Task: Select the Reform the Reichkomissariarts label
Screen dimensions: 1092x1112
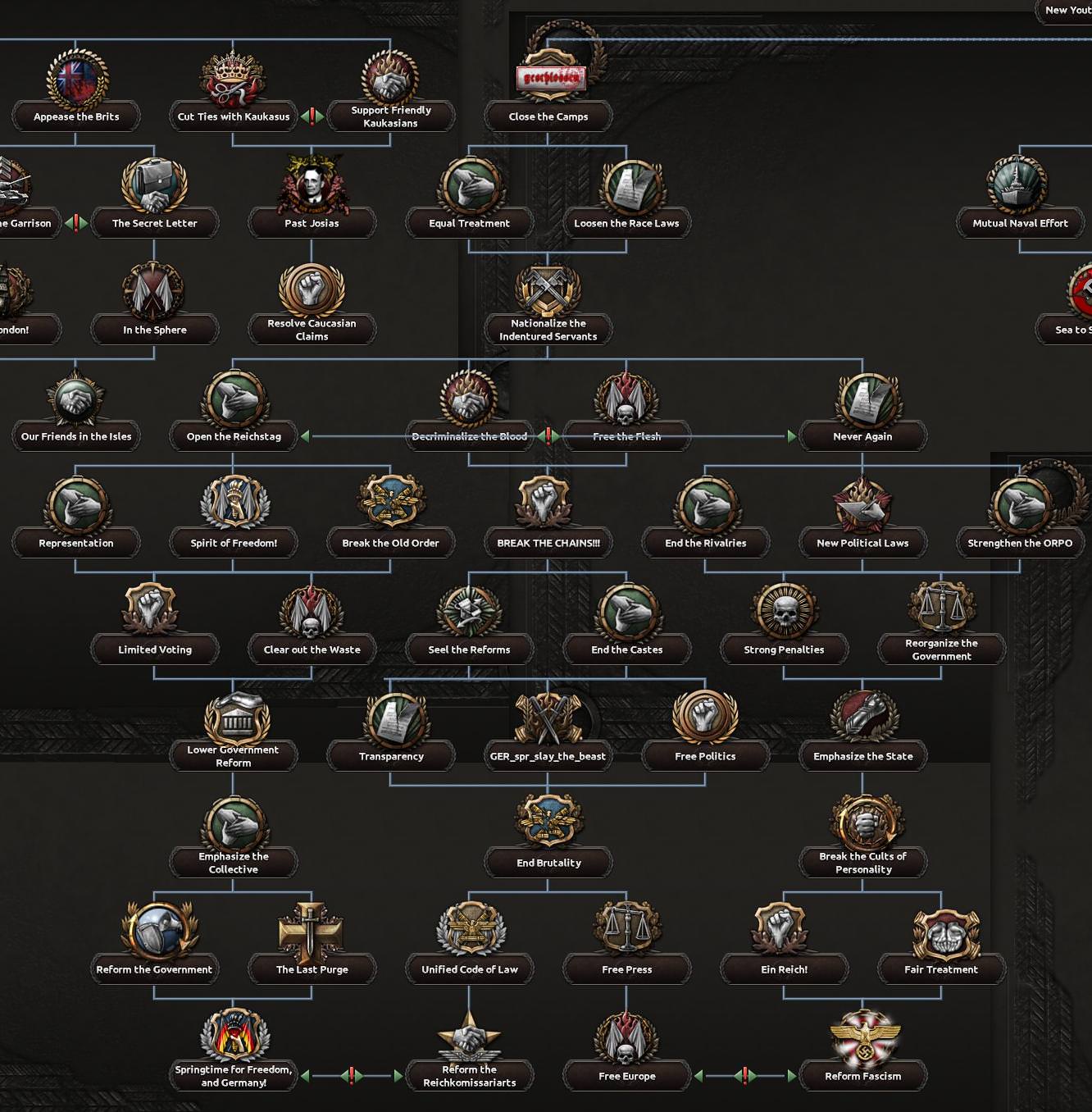Action: (470, 1076)
